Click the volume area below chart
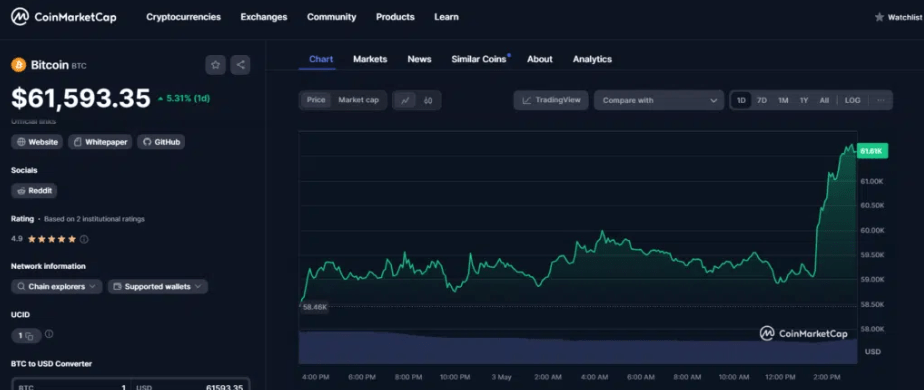Image resolution: width=924 pixels, height=390 pixels. click(578, 348)
